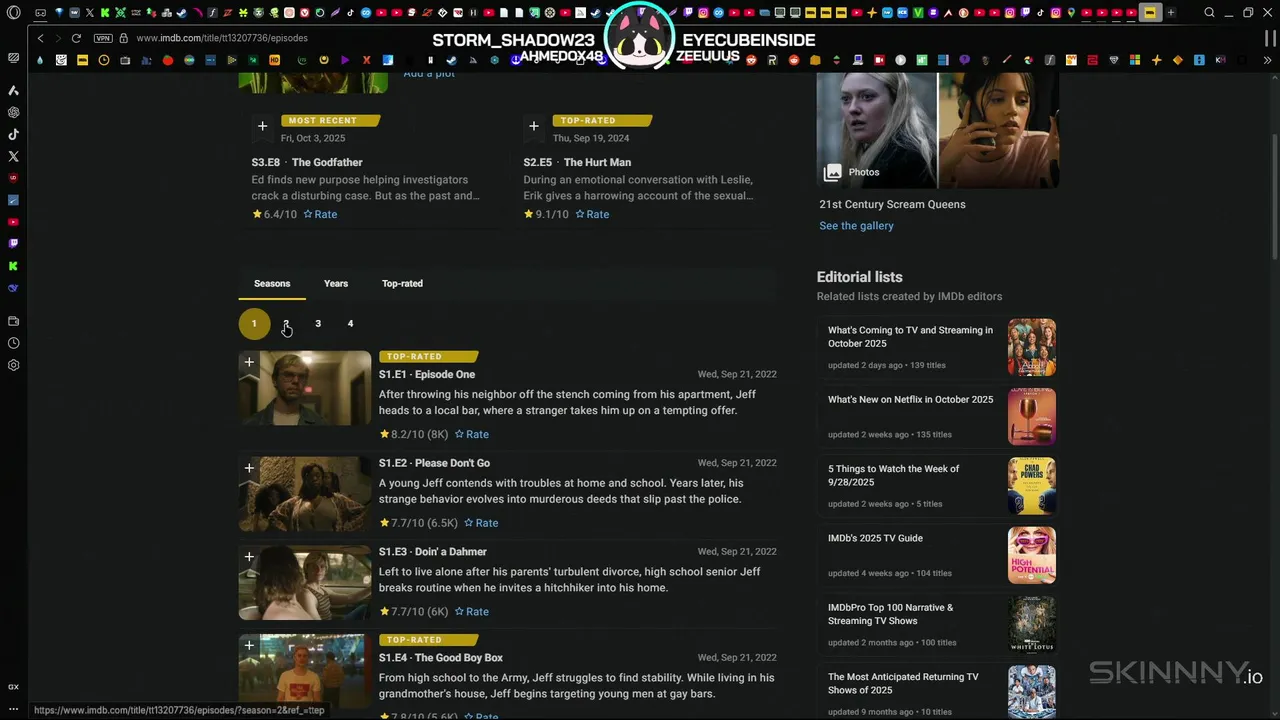1280x720 pixels.
Task: Add S3.E8 The Godfather to watchlist
Action: 262,126
